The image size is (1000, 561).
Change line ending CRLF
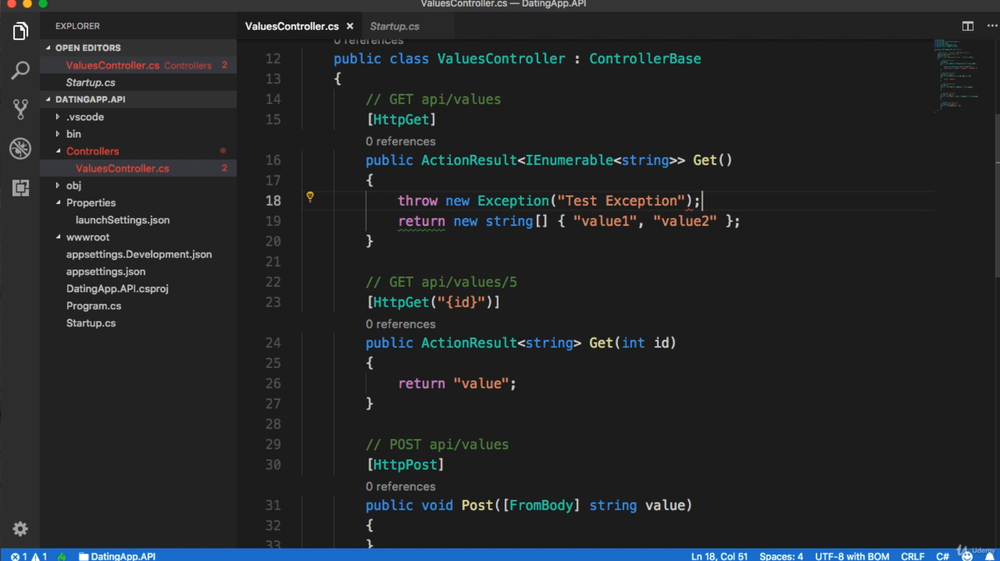(912, 556)
